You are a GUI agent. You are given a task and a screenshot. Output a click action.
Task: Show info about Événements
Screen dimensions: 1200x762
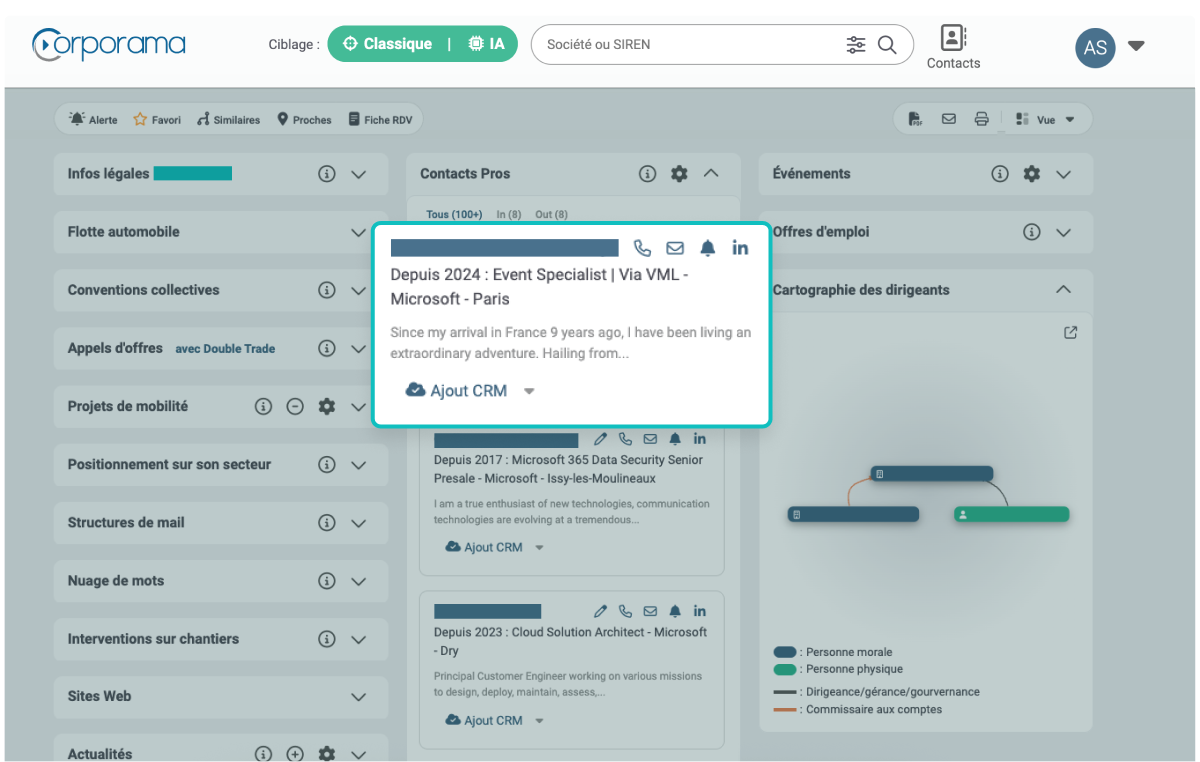coord(1000,174)
